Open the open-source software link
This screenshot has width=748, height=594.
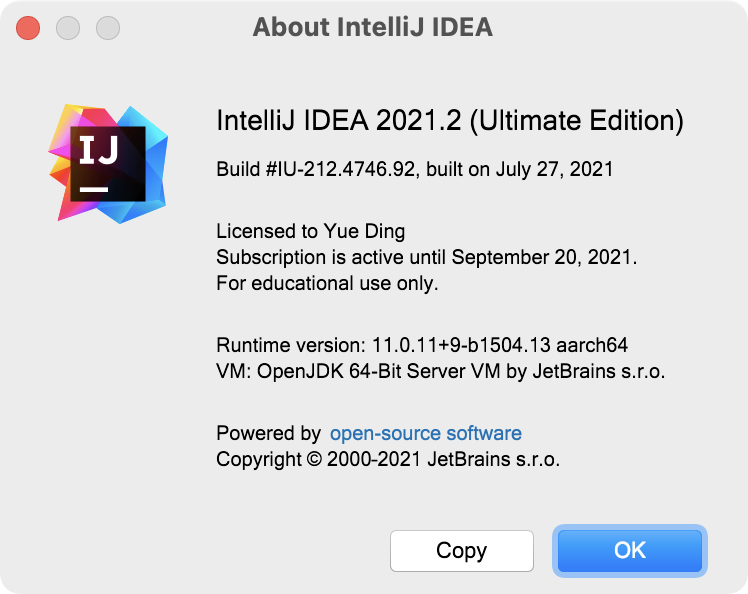coord(426,433)
